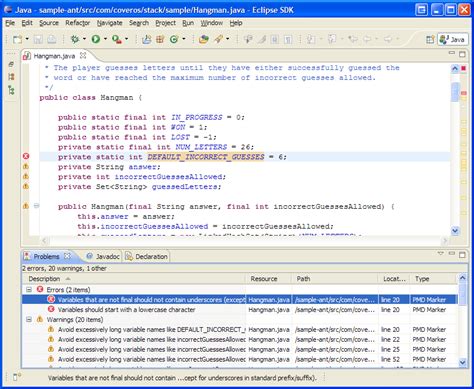This screenshot has height=389, width=474.
Task: Maximize the Problems view panel
Action: [462, 255]
